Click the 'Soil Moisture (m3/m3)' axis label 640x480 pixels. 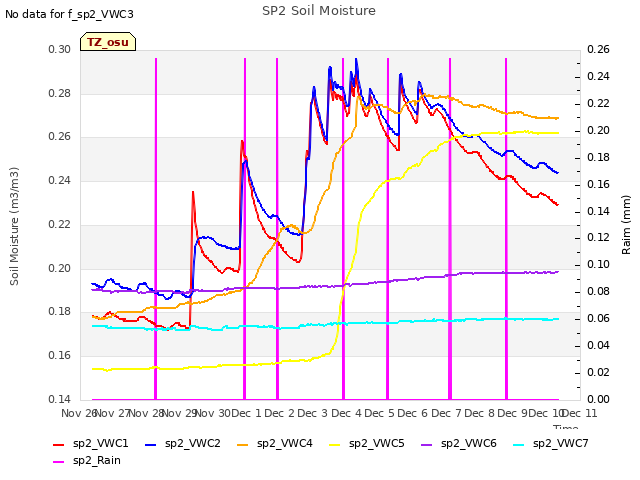14,226
